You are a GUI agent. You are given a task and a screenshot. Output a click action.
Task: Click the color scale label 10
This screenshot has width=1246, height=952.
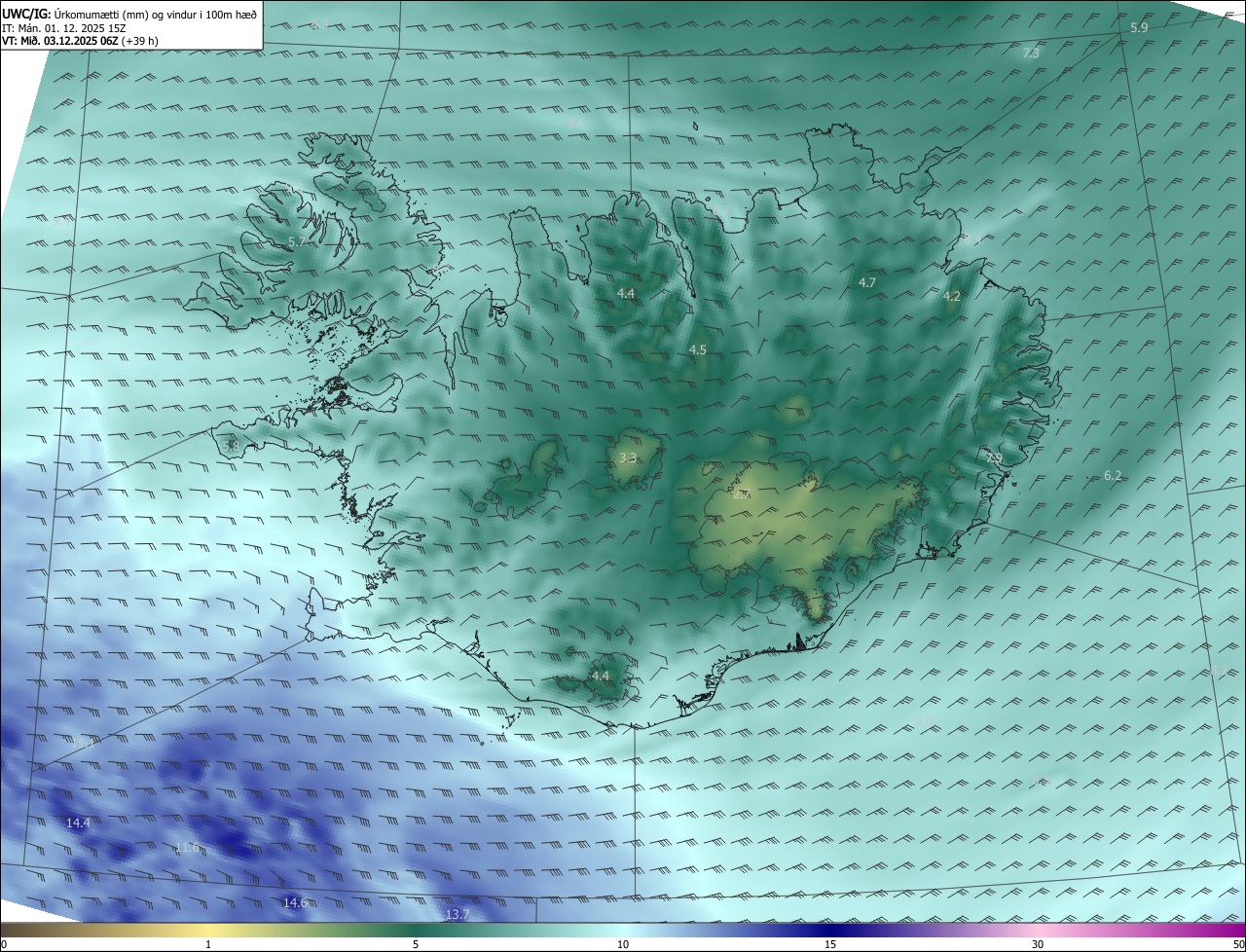point(623,944)
